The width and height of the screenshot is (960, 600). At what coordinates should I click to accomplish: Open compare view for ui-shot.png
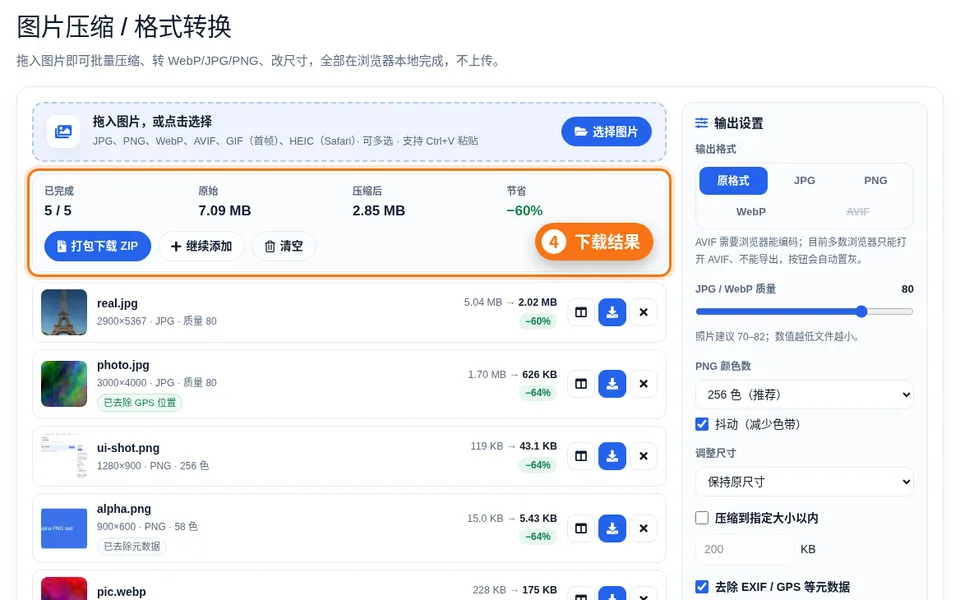click(x=581, y=456)
